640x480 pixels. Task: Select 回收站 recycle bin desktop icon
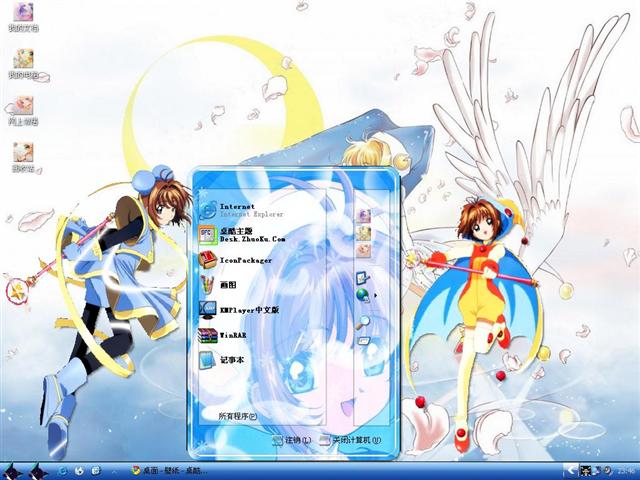(x=23, y=157)
